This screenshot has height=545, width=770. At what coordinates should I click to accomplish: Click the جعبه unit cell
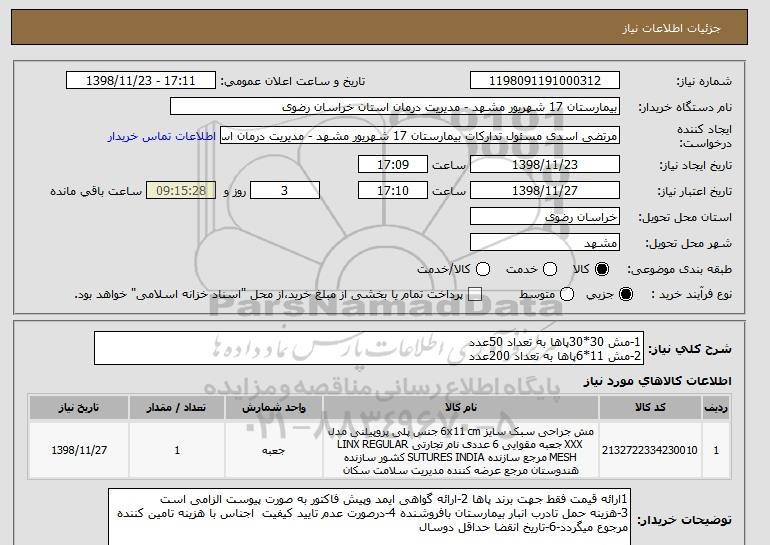tap(274, 450)
